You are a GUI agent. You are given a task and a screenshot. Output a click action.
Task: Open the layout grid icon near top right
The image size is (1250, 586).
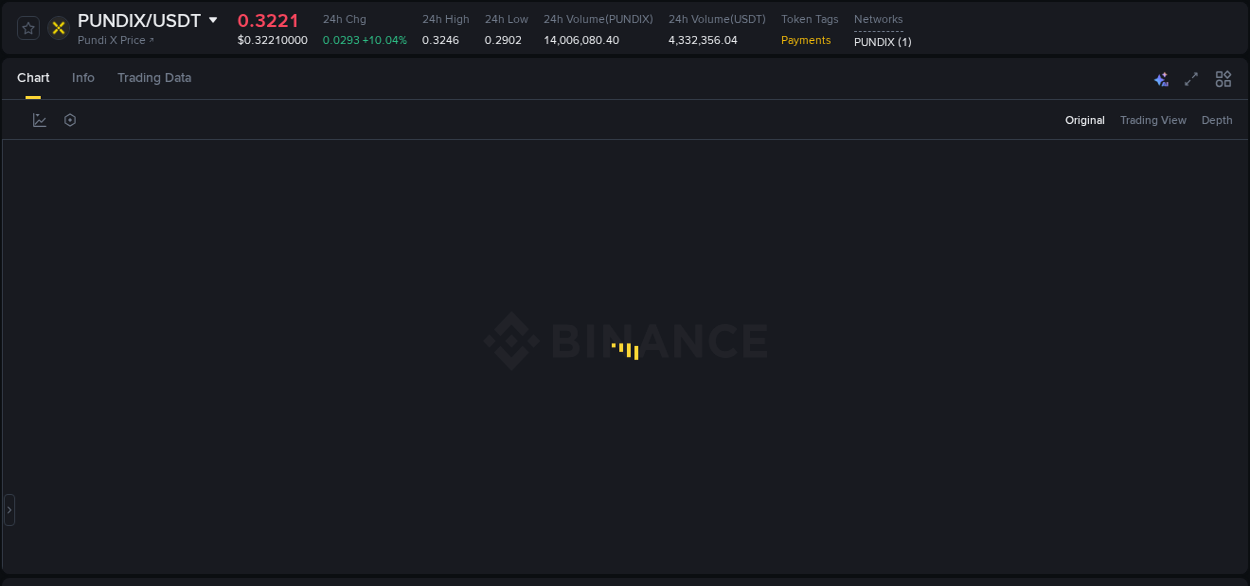click(x=1223, y=78)
